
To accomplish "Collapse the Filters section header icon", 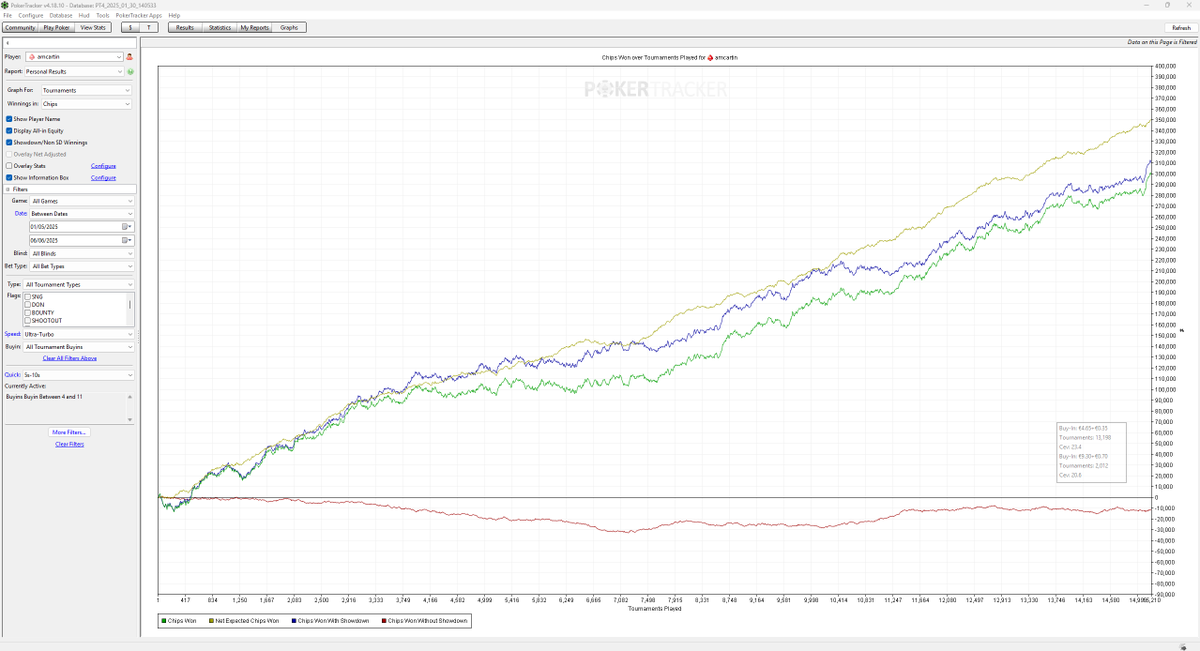I will click(9, 189).
